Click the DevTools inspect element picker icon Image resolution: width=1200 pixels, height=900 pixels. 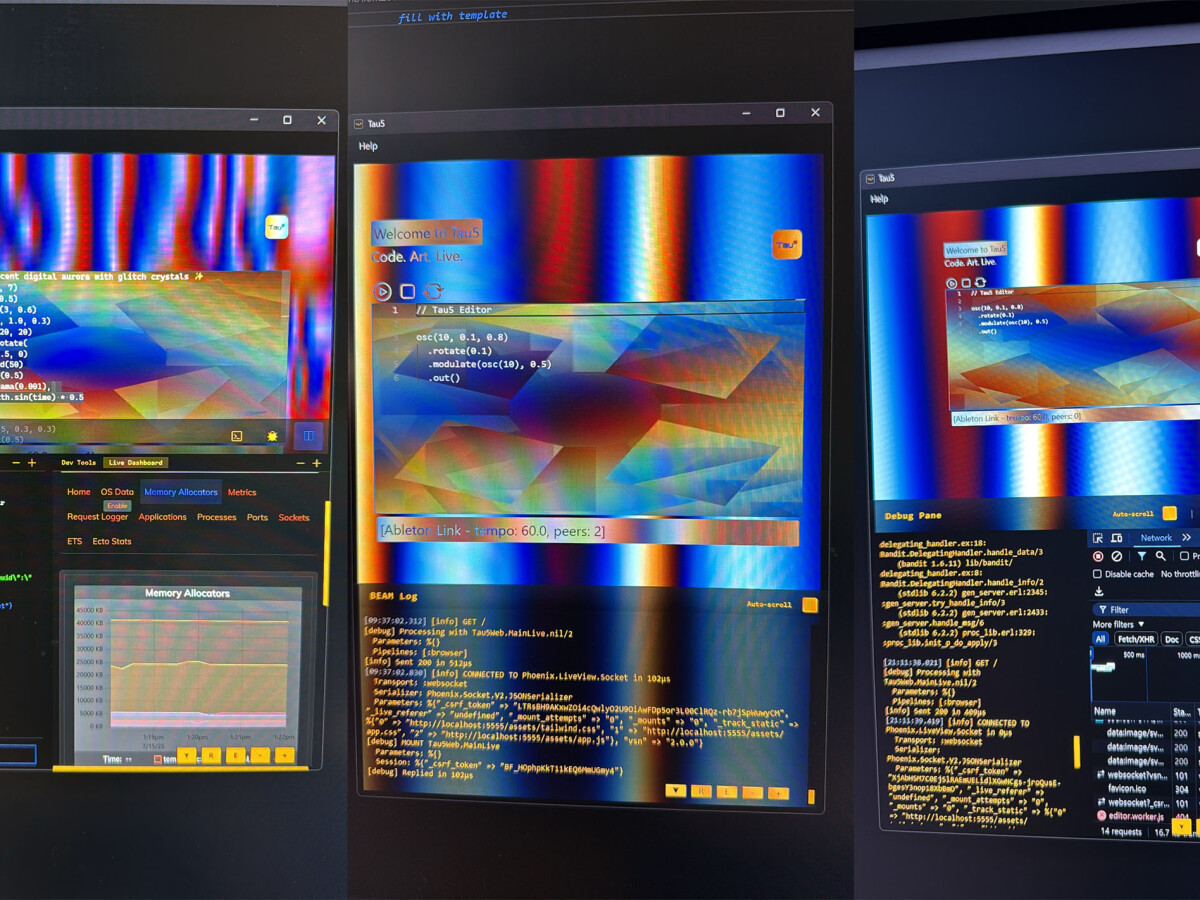(1098, 538)
